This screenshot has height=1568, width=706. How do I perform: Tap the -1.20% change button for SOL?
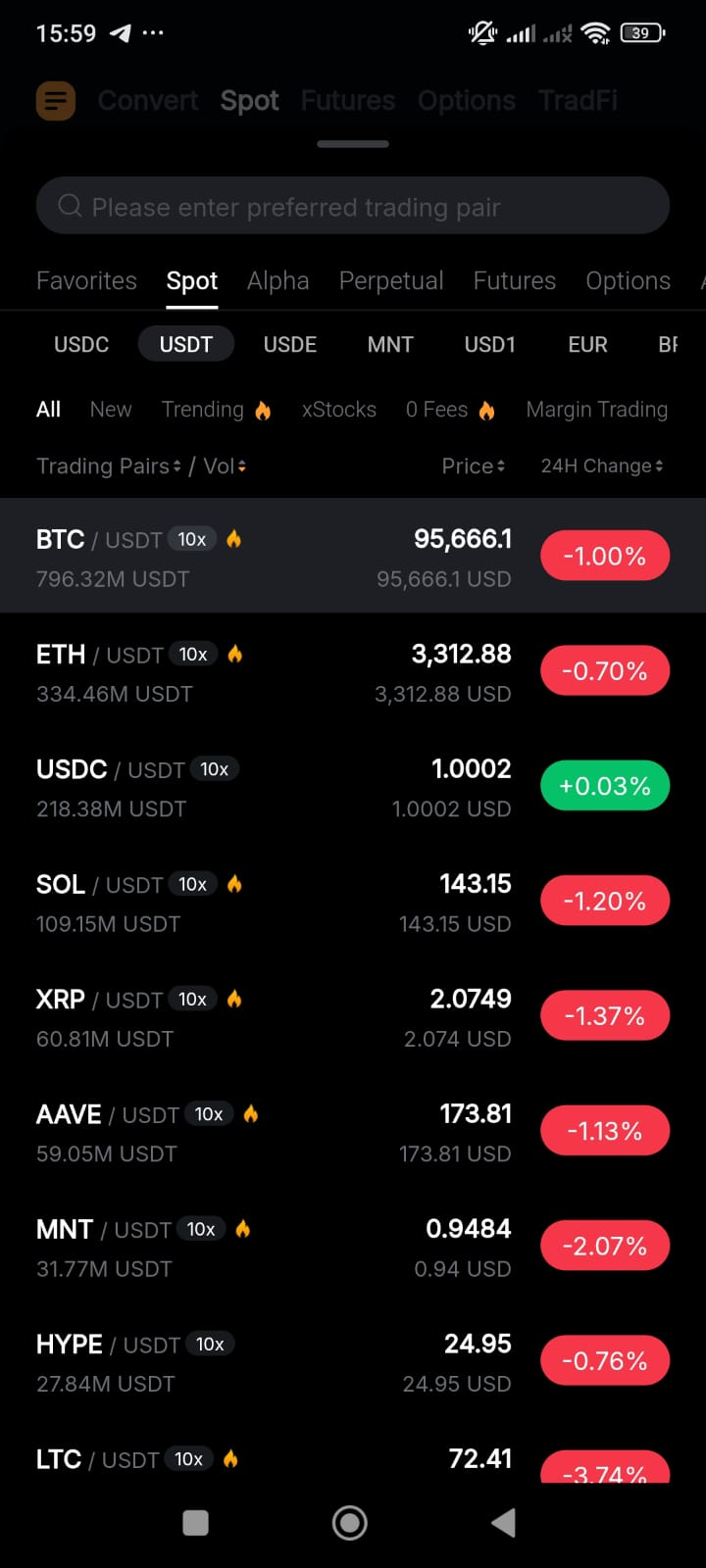(x=605, y=901)
